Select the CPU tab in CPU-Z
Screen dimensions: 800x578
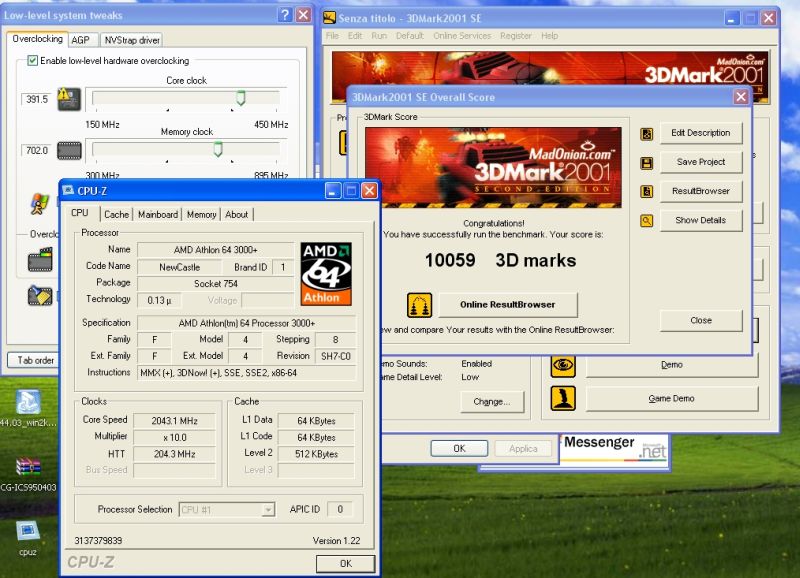point(80,213)
